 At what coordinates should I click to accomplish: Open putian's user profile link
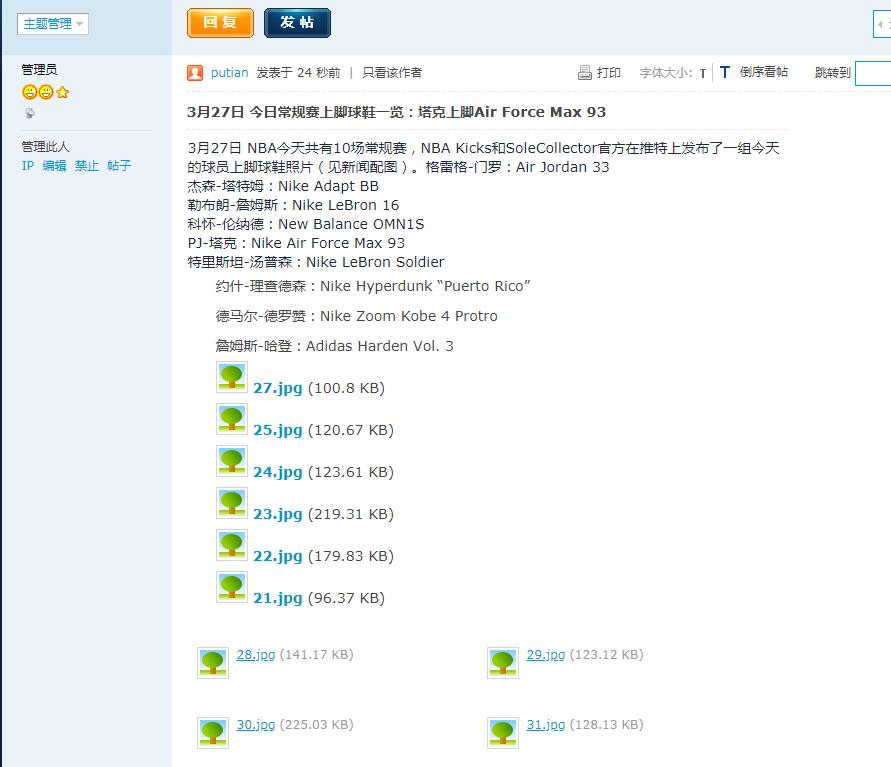coord(230,73)
